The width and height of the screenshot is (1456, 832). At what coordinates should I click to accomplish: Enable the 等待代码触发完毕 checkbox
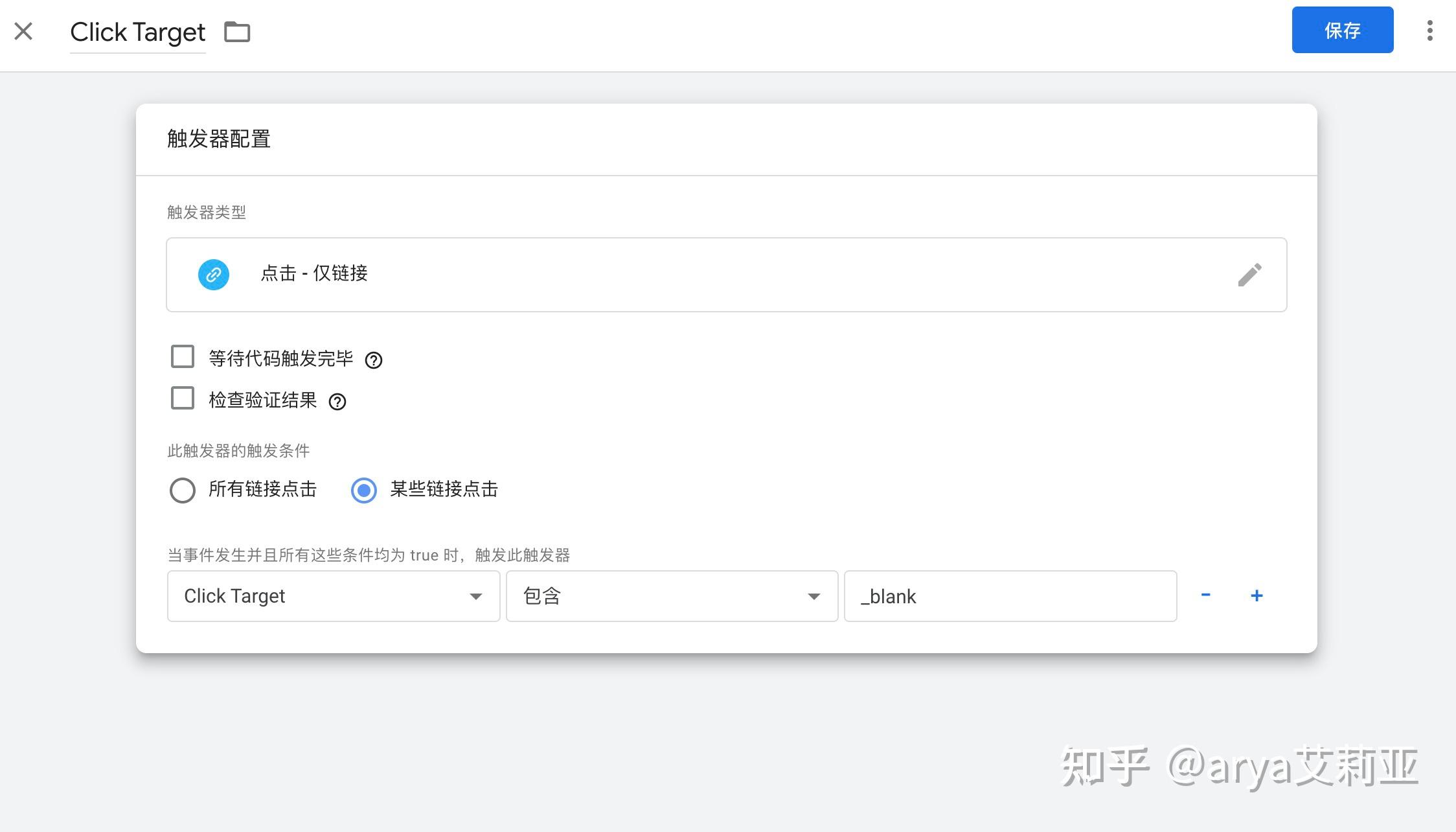tap(183, 356)
